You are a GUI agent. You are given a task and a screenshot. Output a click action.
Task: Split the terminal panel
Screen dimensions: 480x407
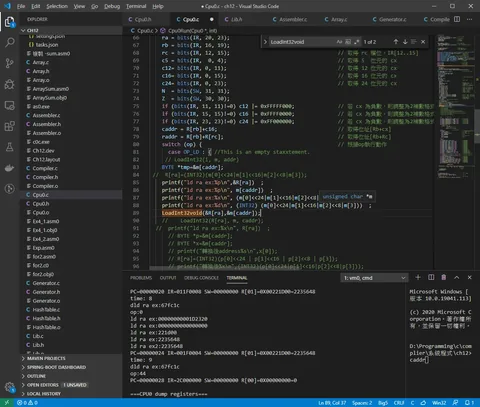(x=431, y=278)
